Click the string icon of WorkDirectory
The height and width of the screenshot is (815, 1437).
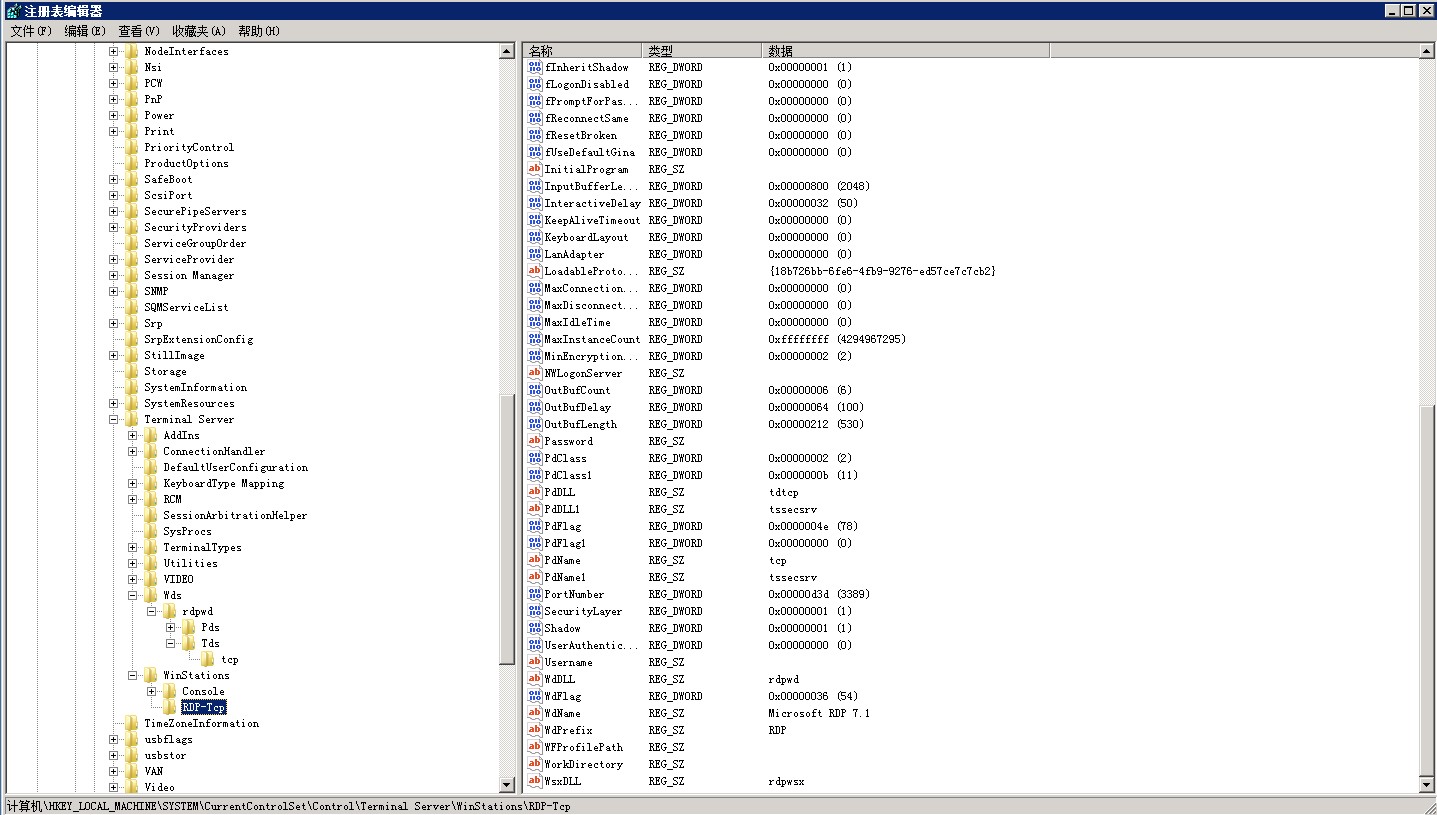click(534, 764)
